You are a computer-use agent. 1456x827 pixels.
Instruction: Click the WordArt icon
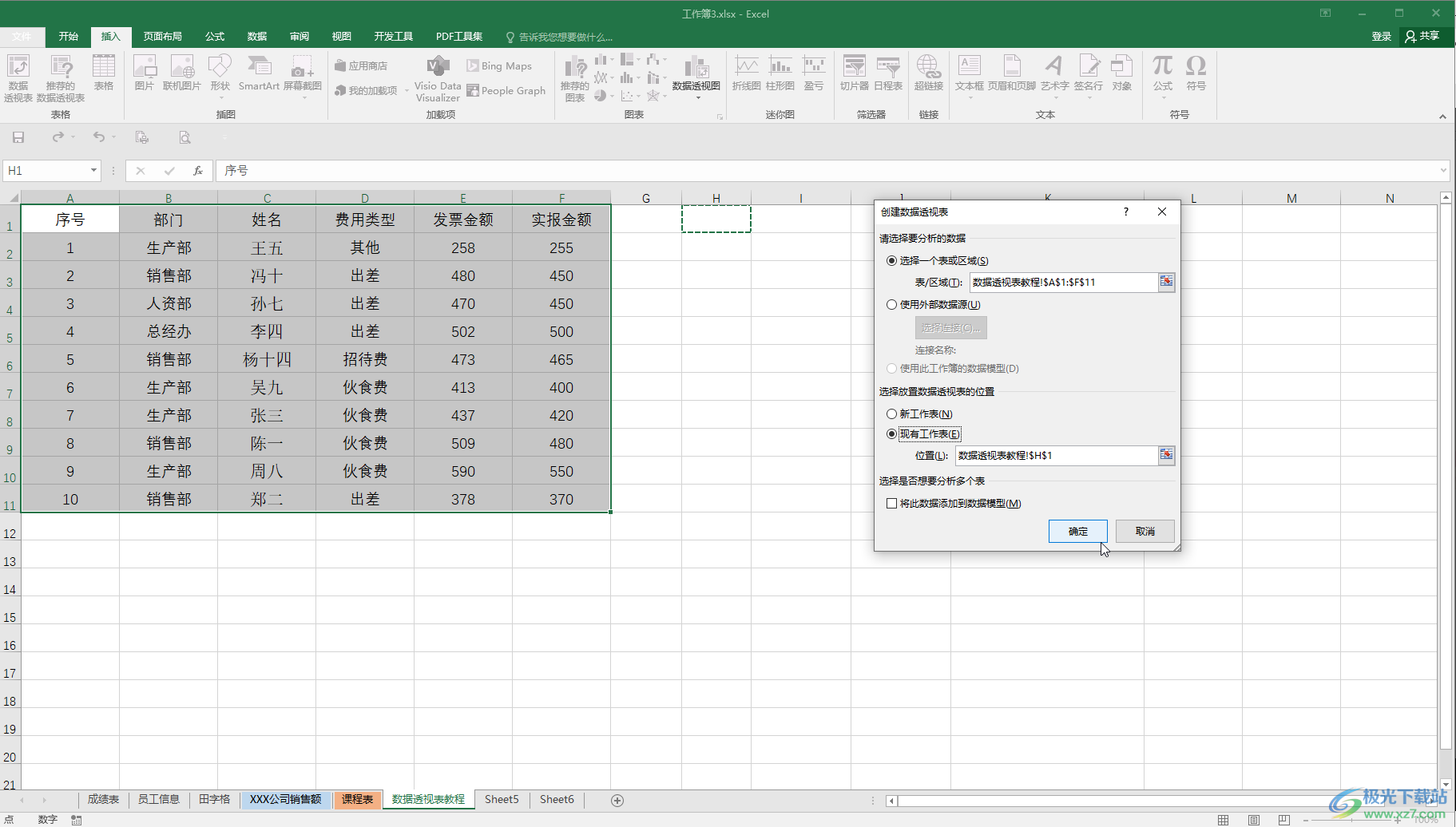[1054, 76]
